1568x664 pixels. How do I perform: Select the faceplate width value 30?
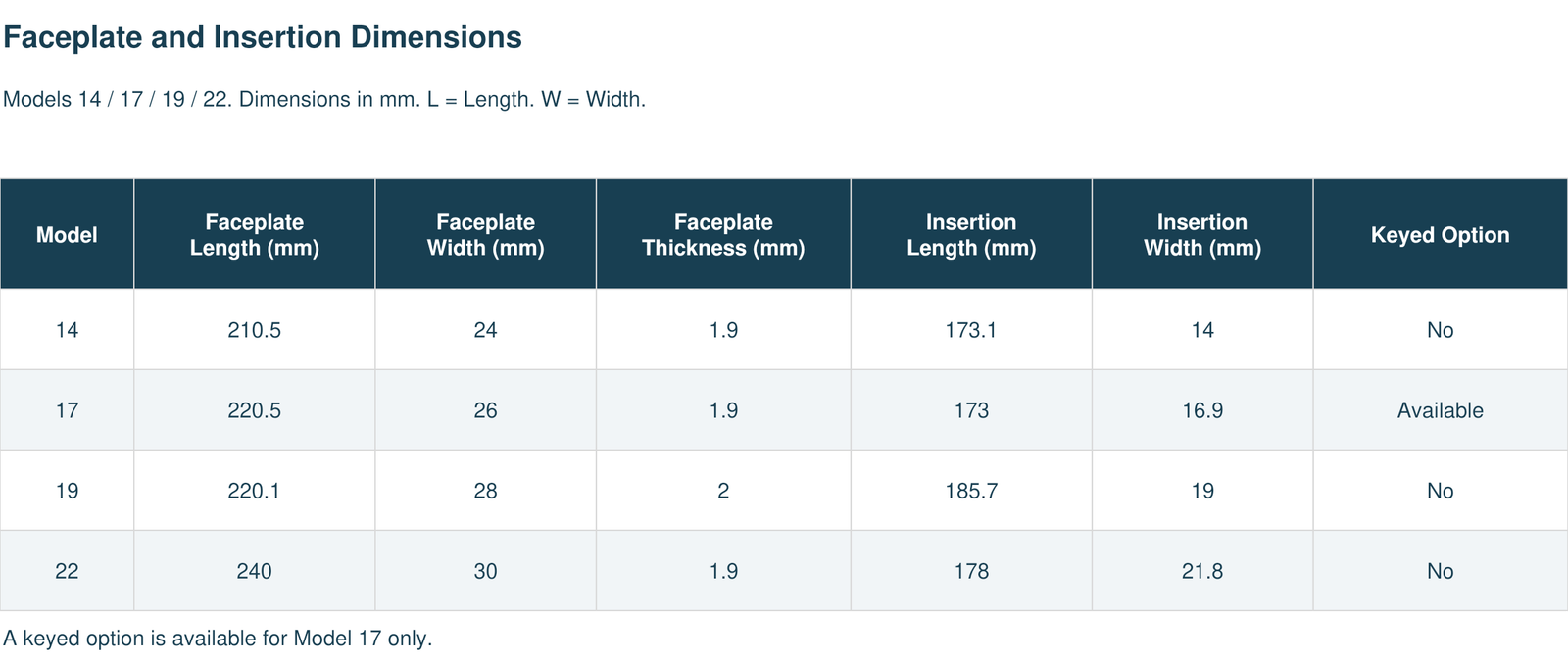[486, 571]
